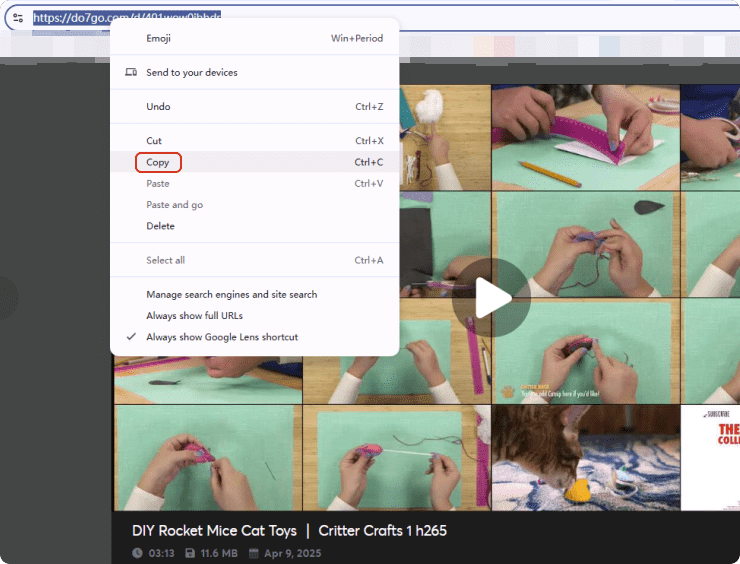740x564 pixels.
Task: Click the cat with yellow toy thumbnail
Action: [585, 455]
